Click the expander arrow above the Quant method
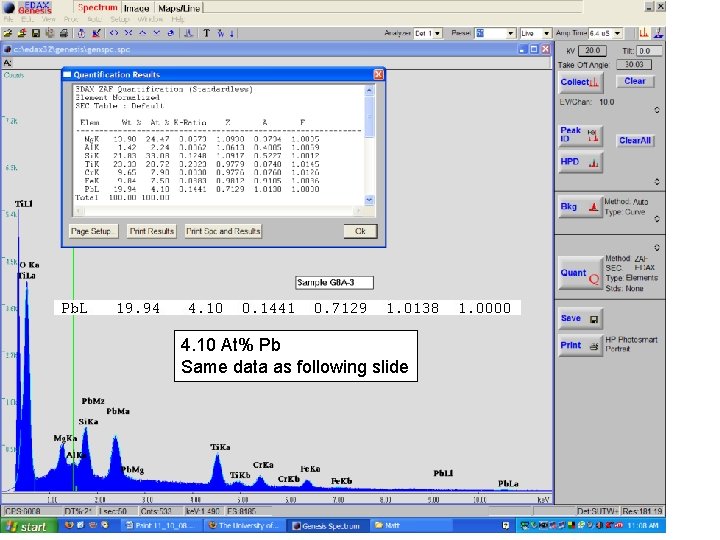The height and width of the screenshot is (540, 720). (x=657, y=248)
